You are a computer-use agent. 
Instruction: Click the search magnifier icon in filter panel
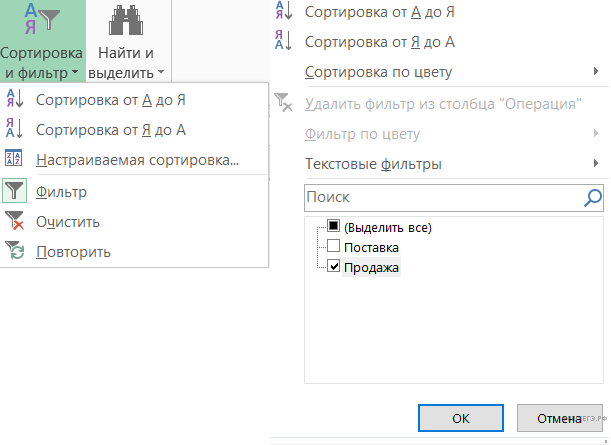click(593, 198)
